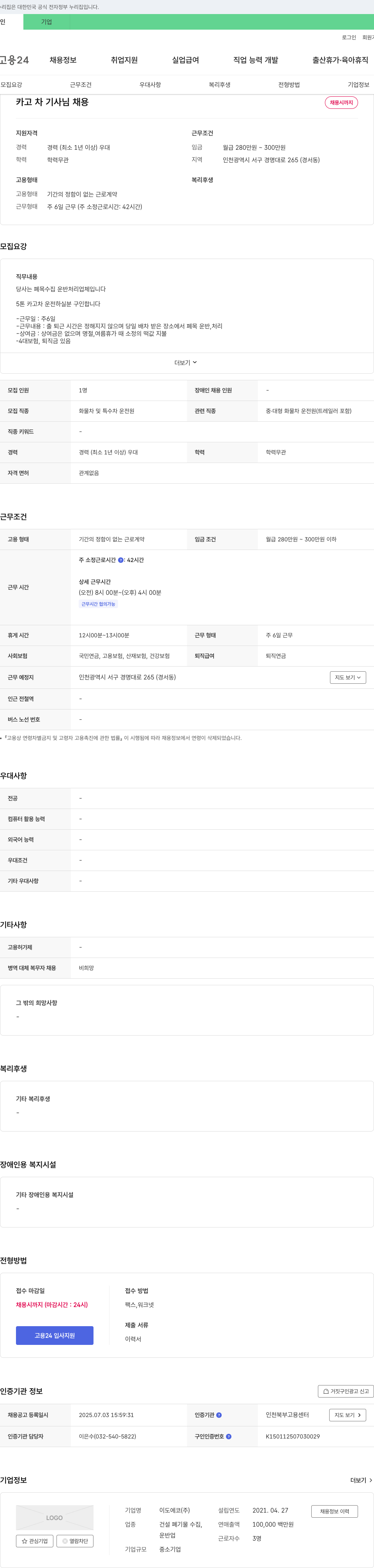Viewport: 374px width, 1568px height.
Task: Click deadline text 채용시까지 (마감시간 : 24시)
Action: 52,1304
